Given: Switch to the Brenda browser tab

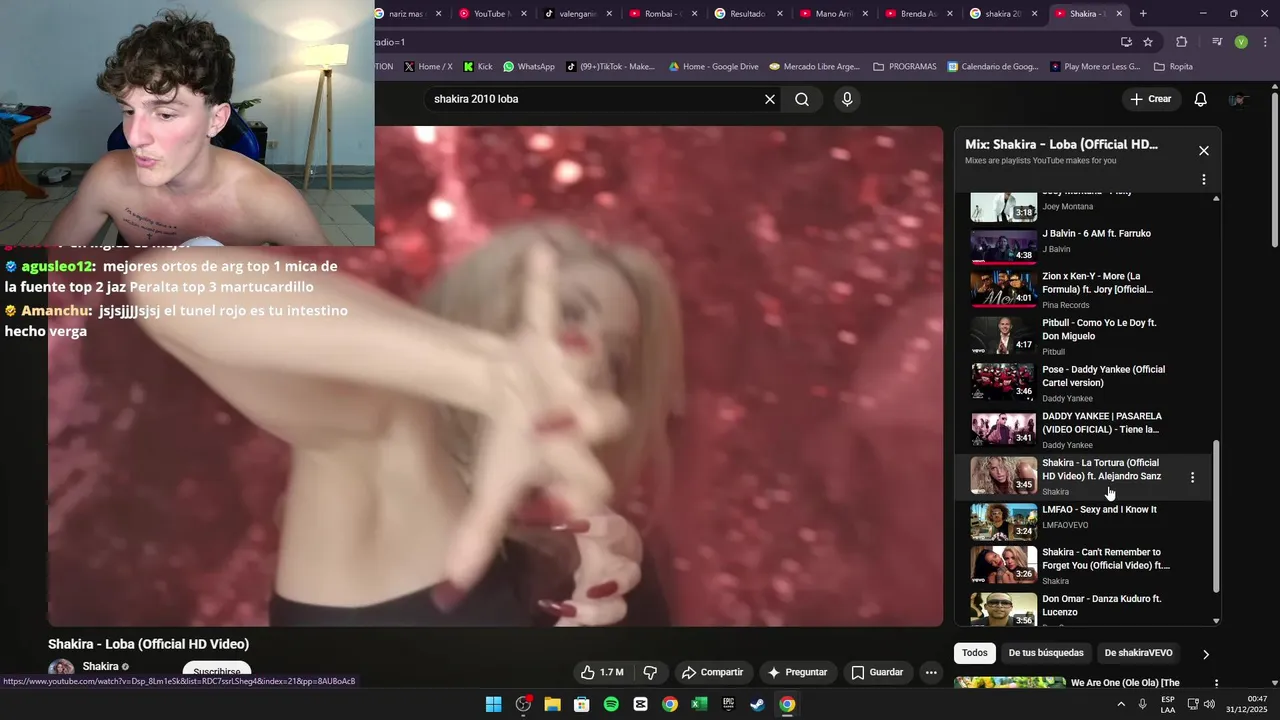Looking at the screenshot, I should click(918, 14).
